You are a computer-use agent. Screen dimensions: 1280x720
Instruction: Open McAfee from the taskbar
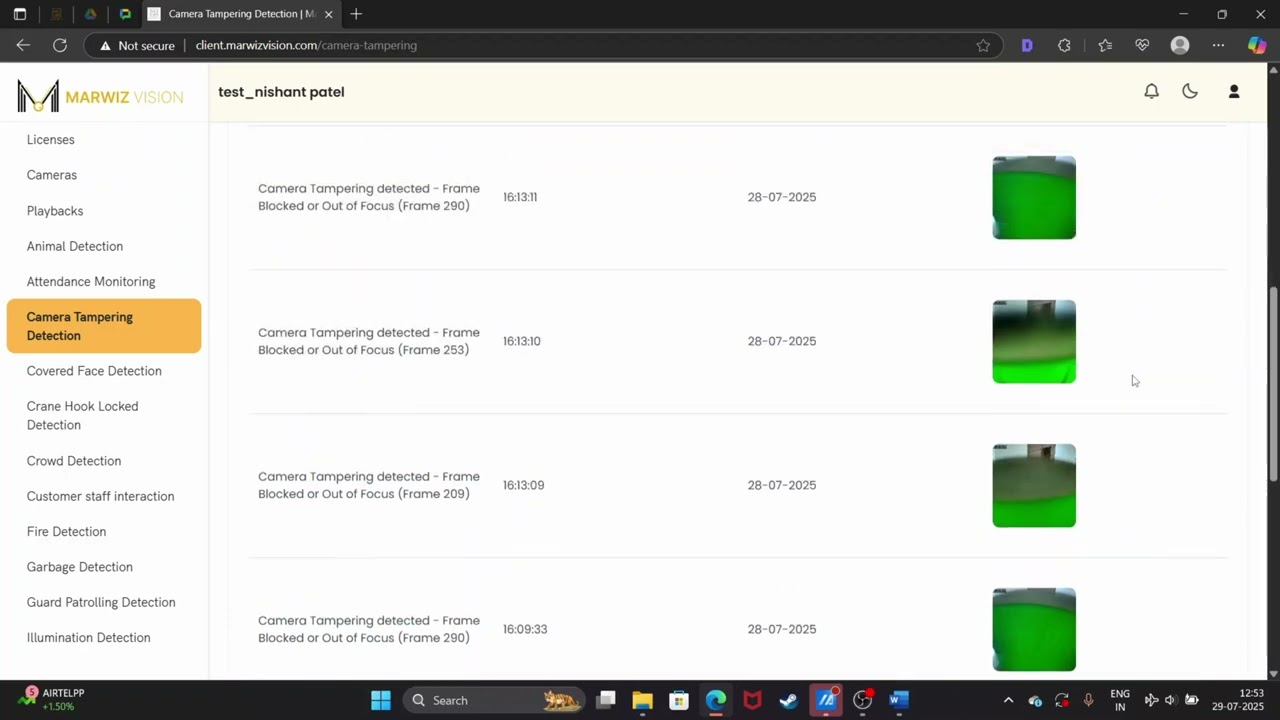click(x=752, y=700)
